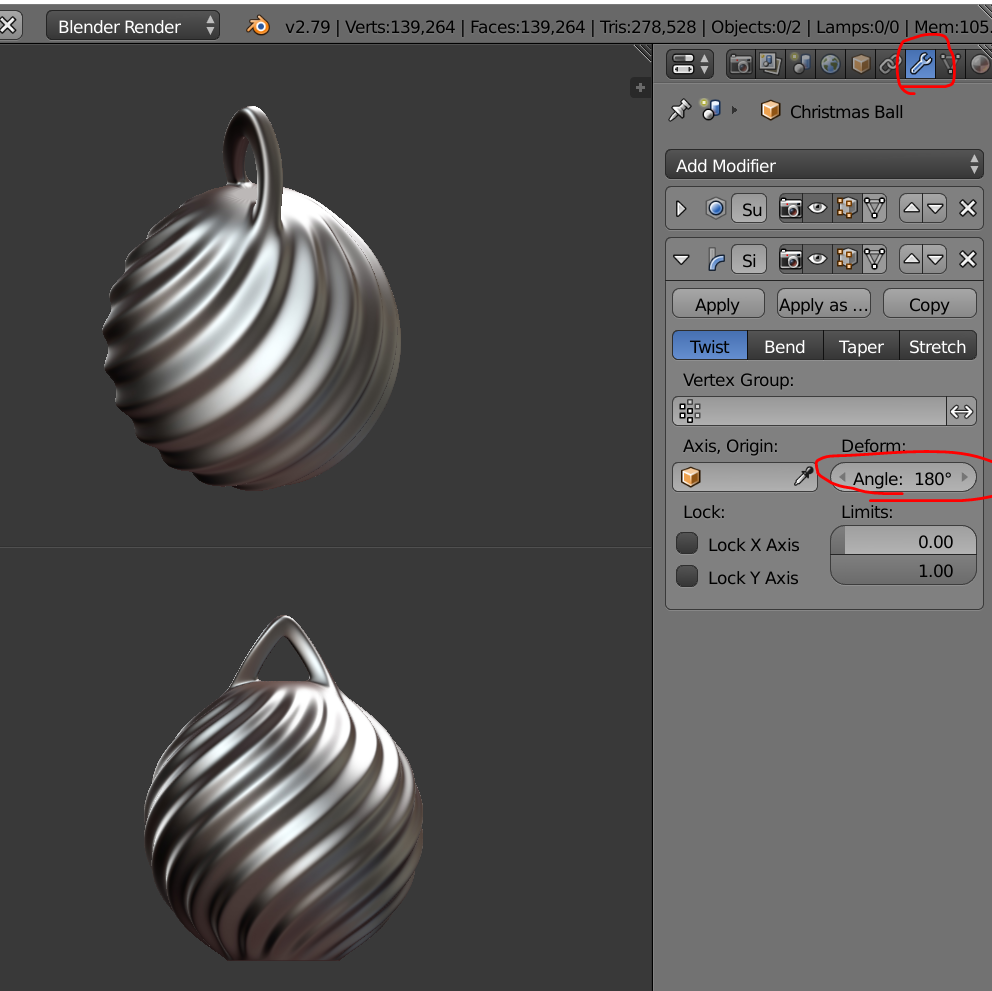Remove the Subsurf modifier
The height and width of the screenshot is (991, 992).
(967, 208)
